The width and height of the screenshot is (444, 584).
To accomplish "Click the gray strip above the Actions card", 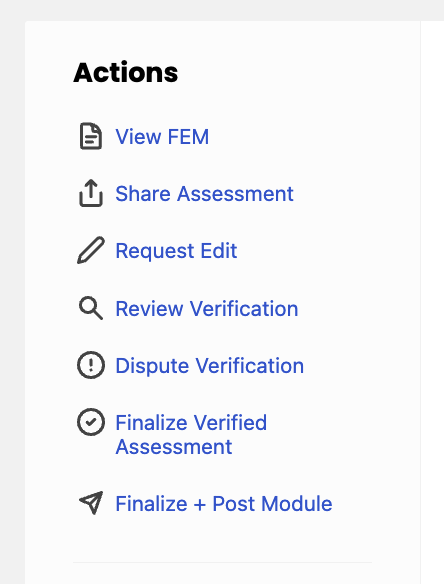I will click(222, 10).
